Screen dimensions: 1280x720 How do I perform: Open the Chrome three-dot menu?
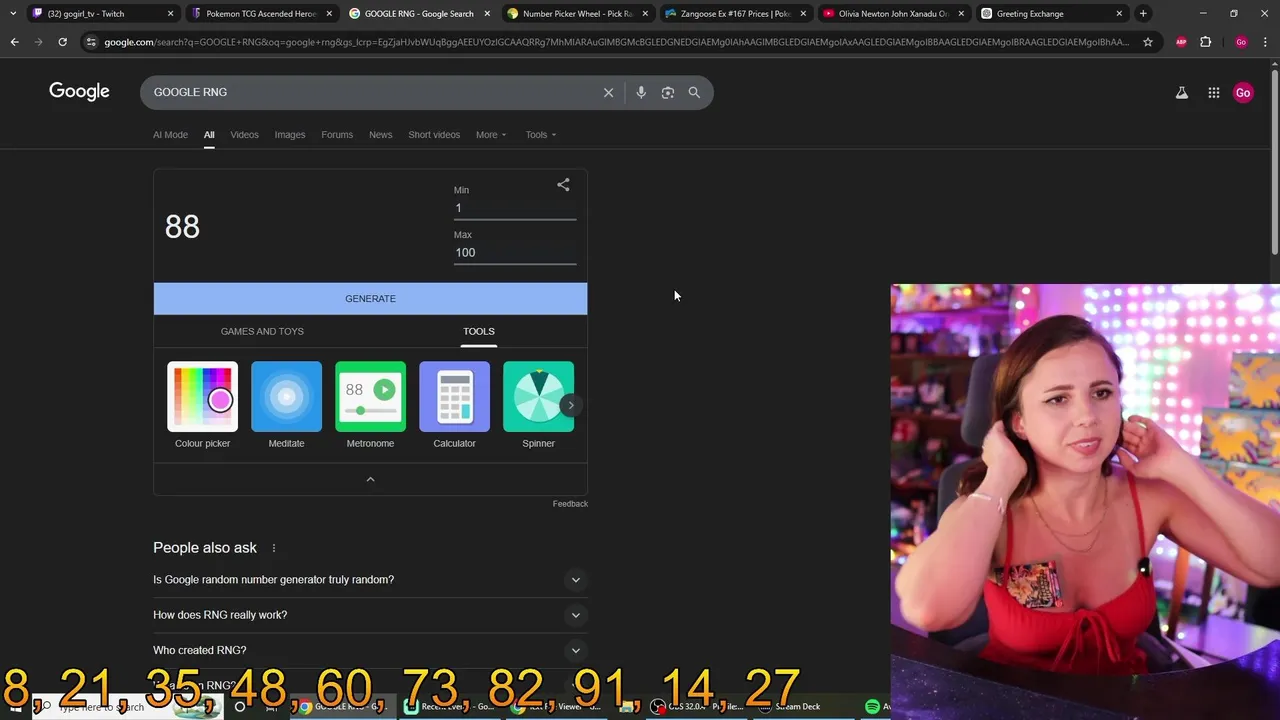(x=1266, y=42)
